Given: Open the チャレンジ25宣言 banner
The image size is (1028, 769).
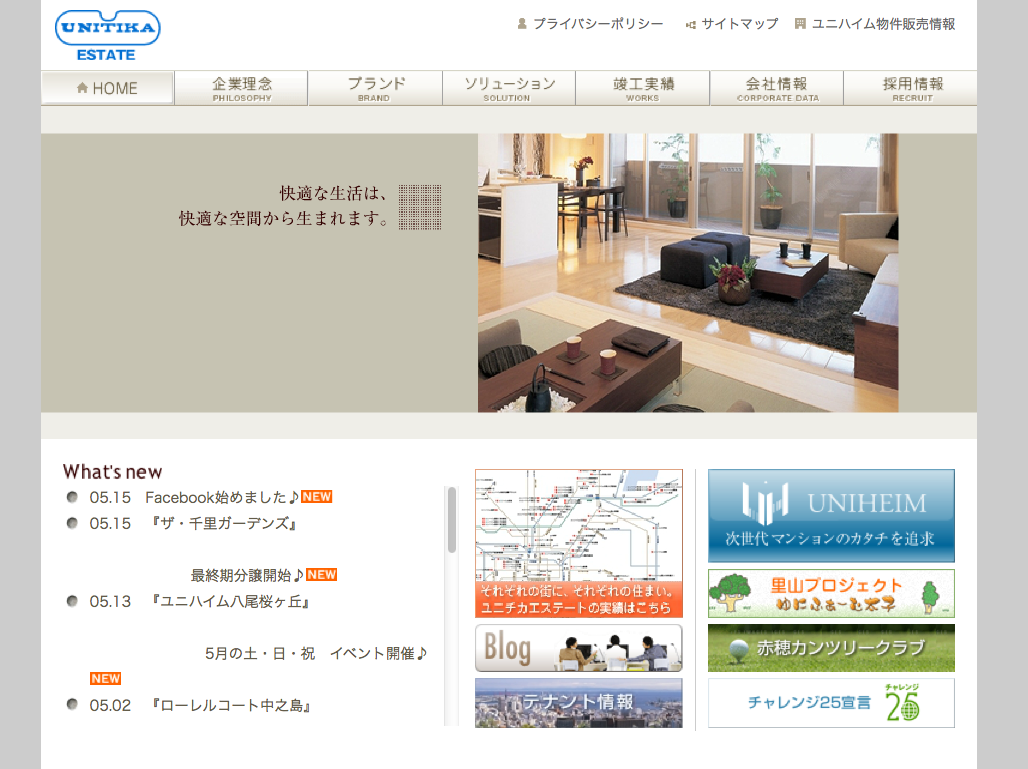Looking at the screenshot, I should pyautogui.click(x=831, y=703).
